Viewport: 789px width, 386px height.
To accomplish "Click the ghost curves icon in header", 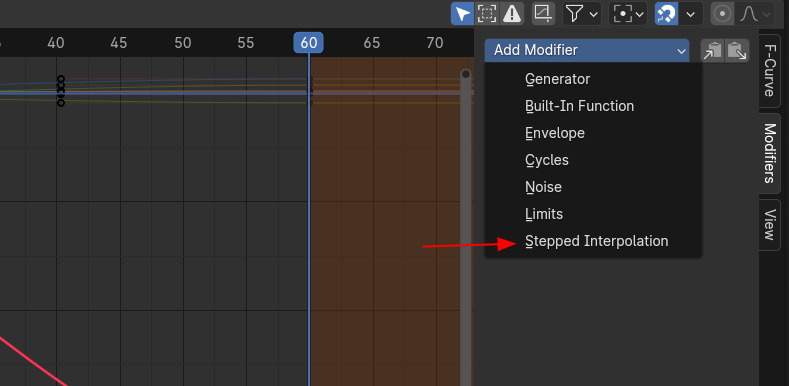I will click(x=543, y=14).
